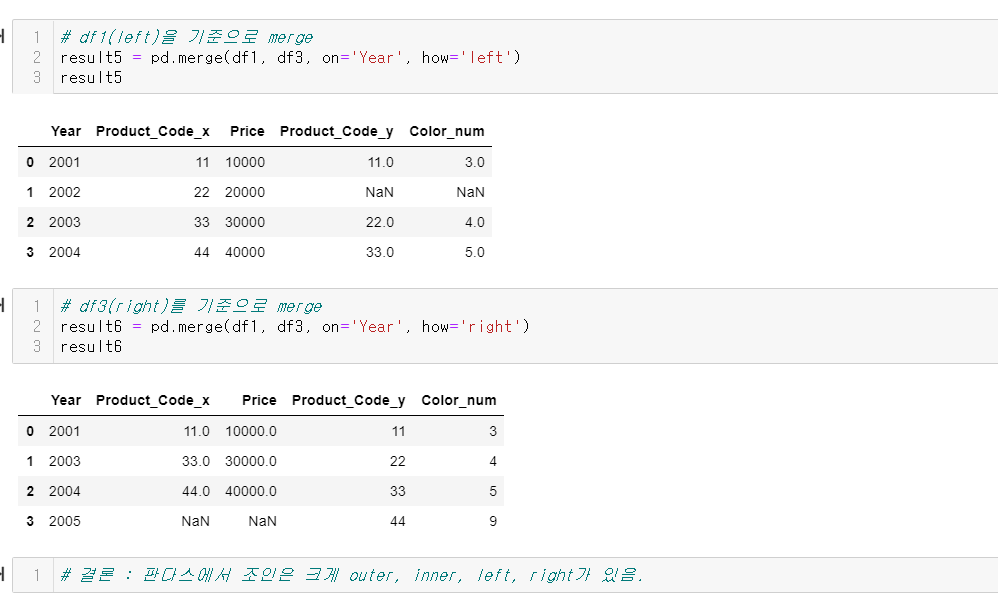
Task: Click the 33.0 Product_Code_y cell in first table
Action: (x=380, y=252)
